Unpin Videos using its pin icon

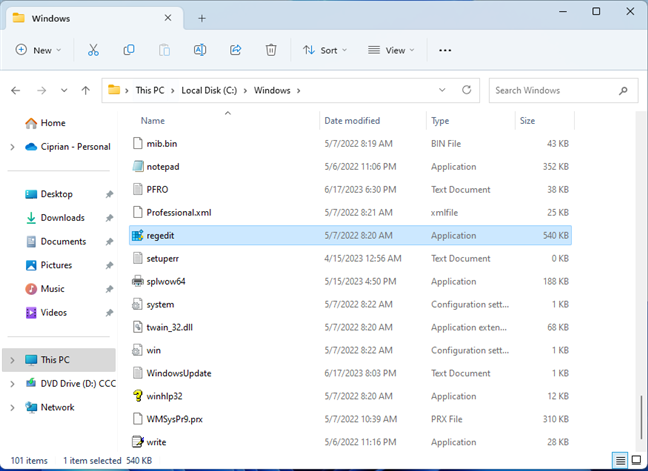coord(109,313)
